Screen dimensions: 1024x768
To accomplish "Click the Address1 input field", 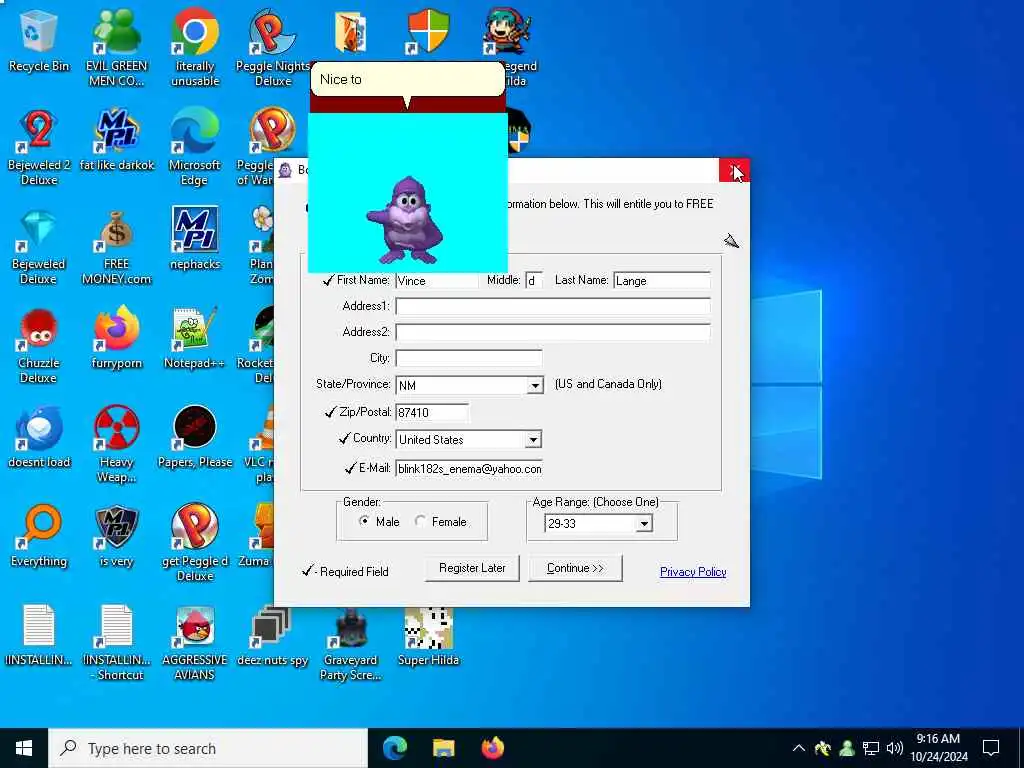I will [x=552, y=306].
